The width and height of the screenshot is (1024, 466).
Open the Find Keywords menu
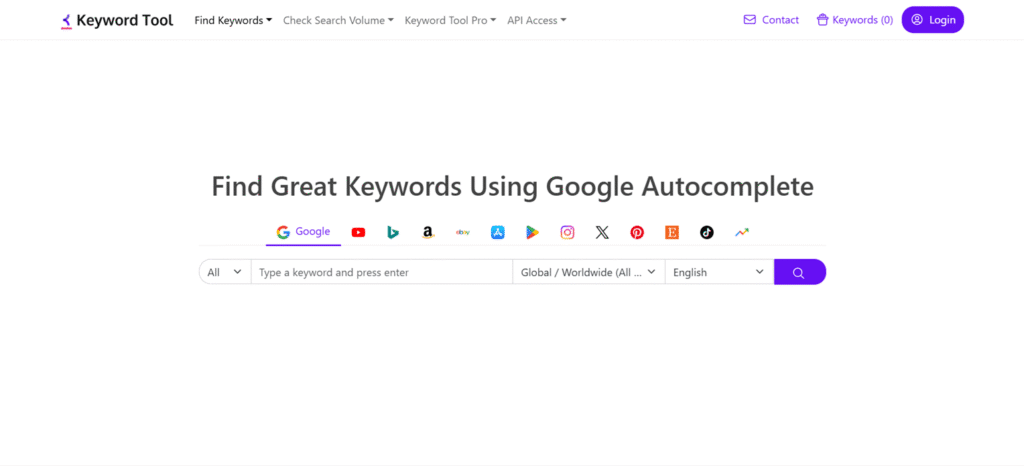(x=233, y=20)
